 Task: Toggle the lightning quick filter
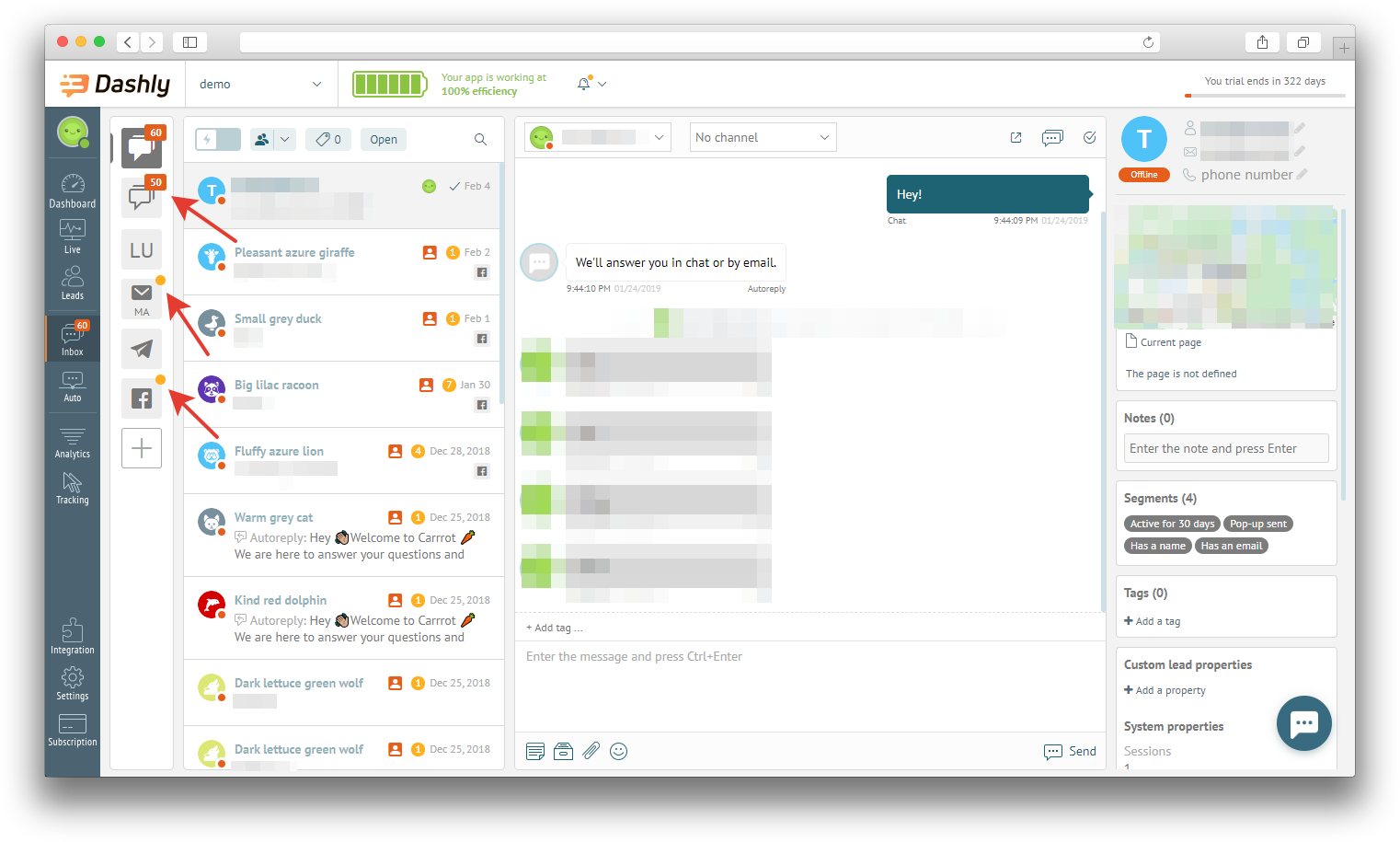(218, 139)
